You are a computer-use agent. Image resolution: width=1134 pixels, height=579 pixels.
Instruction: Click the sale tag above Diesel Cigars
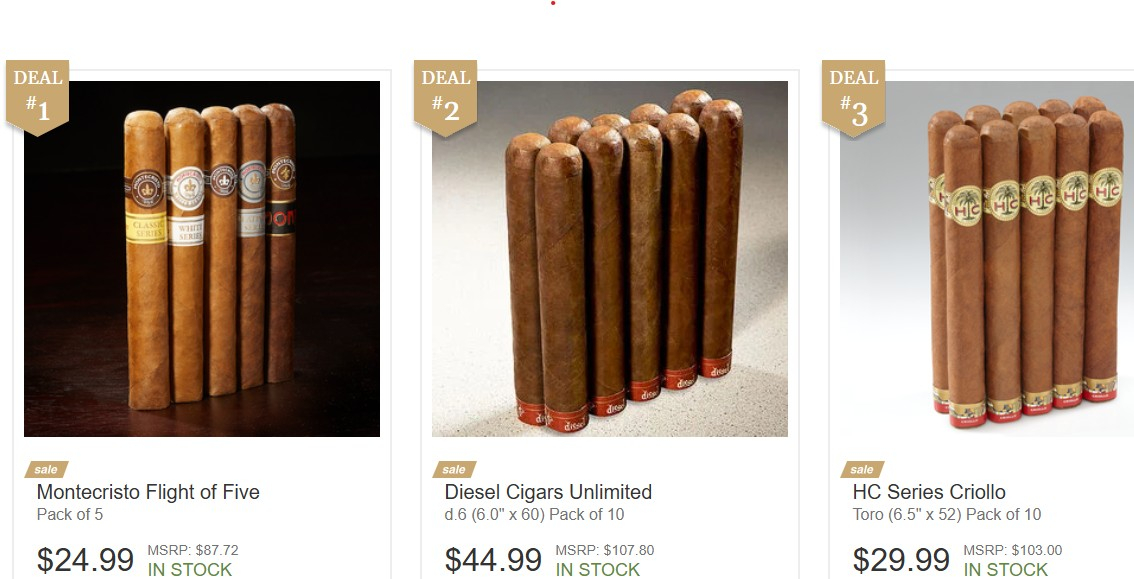click(x=454, y=470)
